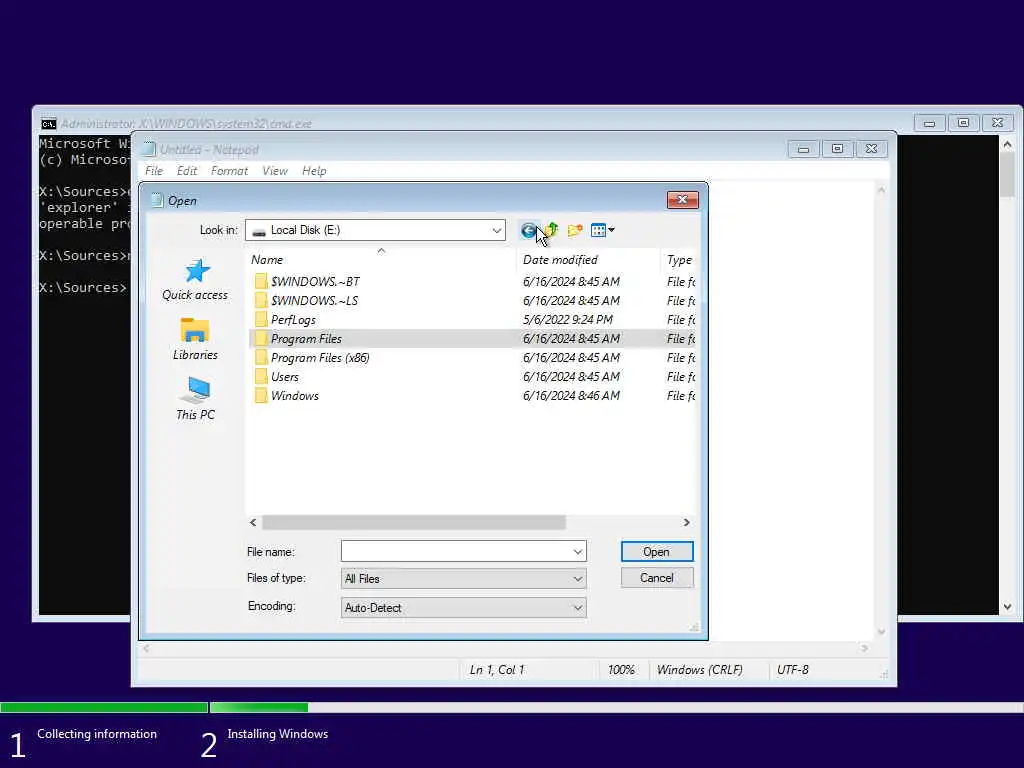The image size is (1024, 768).
Task: Click Ln 1, Col 1 in Notepad status bar
Action: pyautogui.click(x=497, y=670)
